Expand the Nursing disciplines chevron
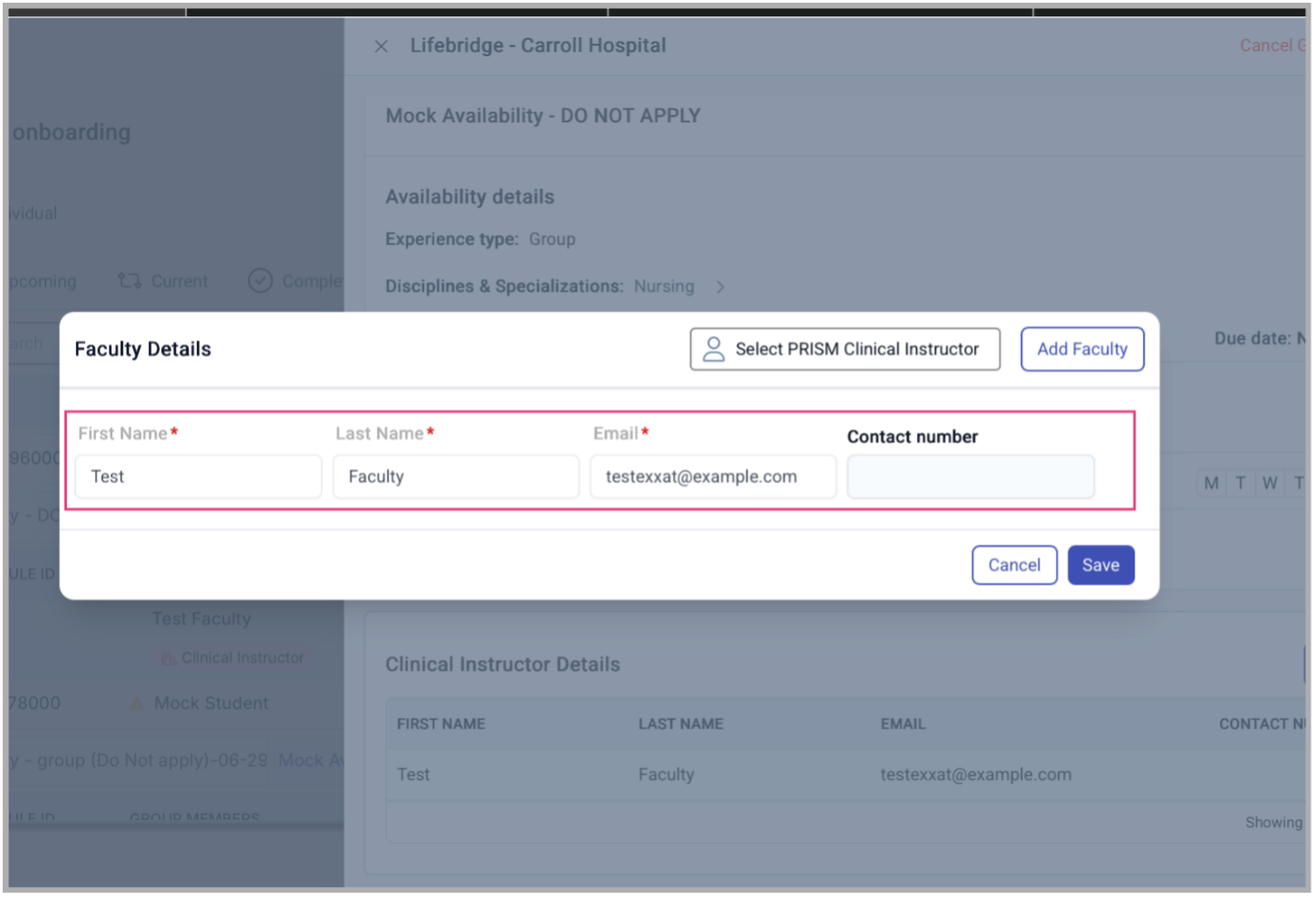1316x898 pixels. click(x=720, y=287)
